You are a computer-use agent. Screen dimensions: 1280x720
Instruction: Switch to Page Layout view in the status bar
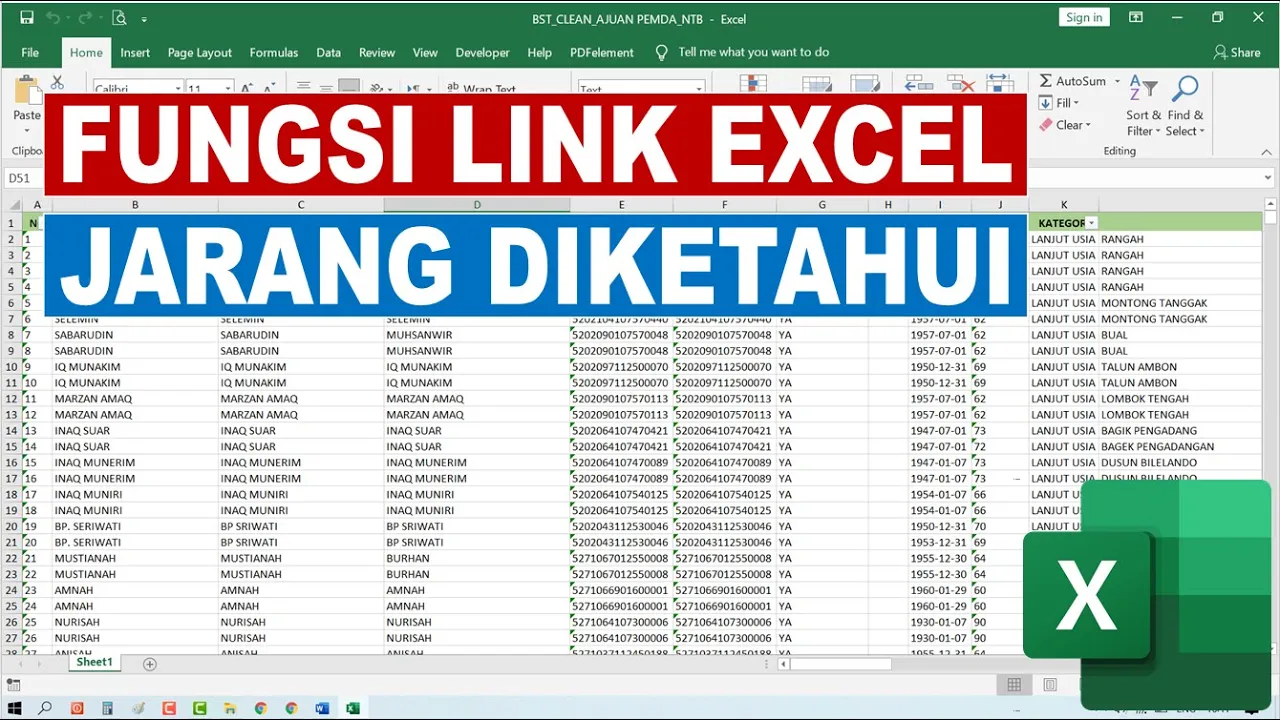[1050, 685]
